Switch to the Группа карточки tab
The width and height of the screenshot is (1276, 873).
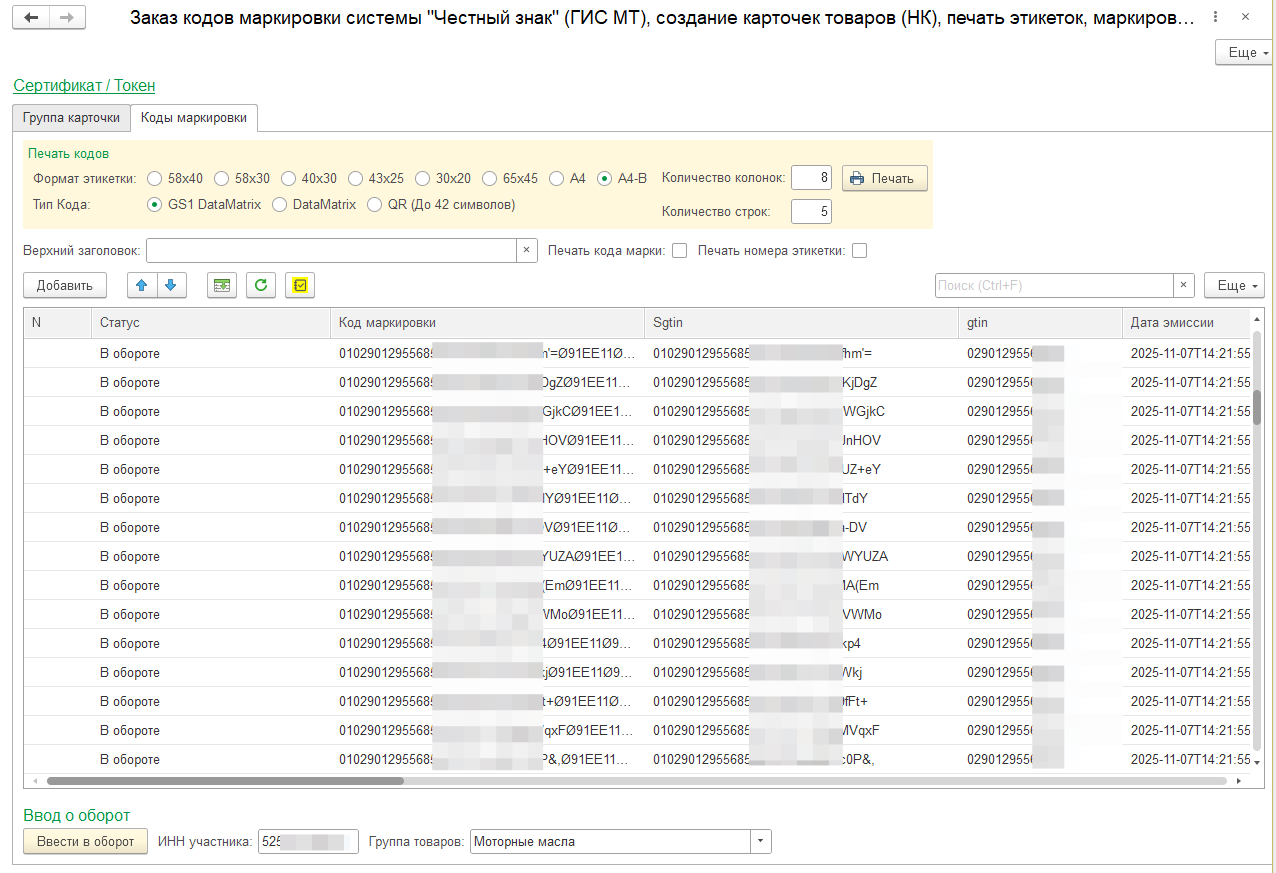pyautogui.click(x=71, y=117)
